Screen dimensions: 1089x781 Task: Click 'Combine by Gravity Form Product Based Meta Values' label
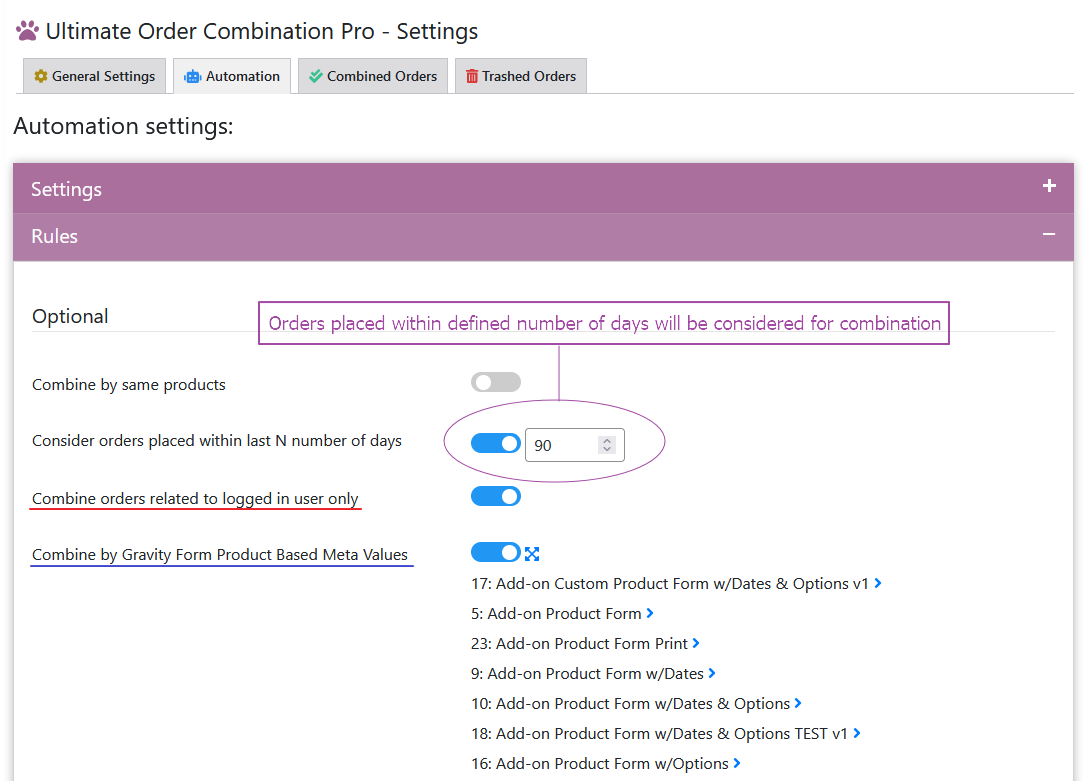[x=219, y=555]
